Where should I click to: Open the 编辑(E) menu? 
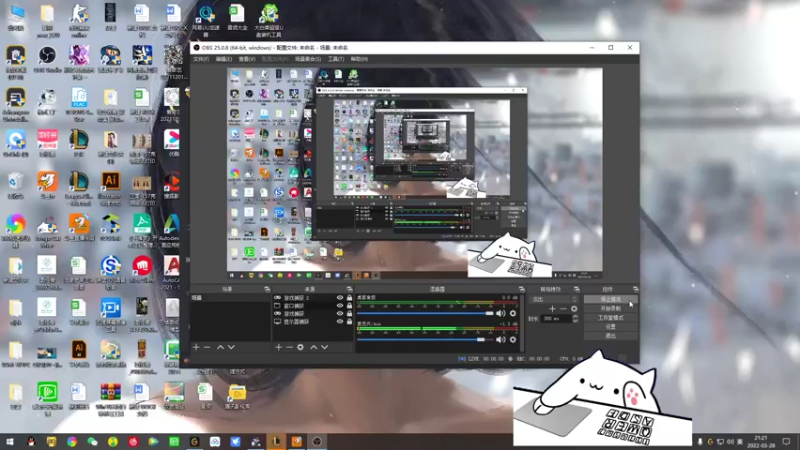(x=223, y=59)
